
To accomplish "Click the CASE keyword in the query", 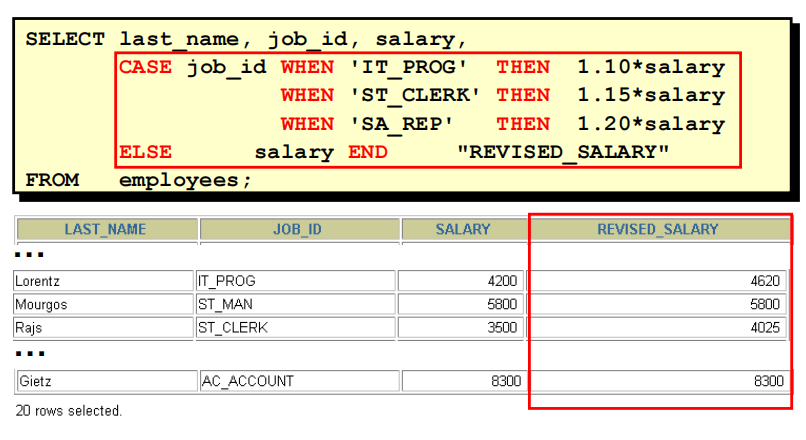I will pyautogui.click(x=145, y=67).
